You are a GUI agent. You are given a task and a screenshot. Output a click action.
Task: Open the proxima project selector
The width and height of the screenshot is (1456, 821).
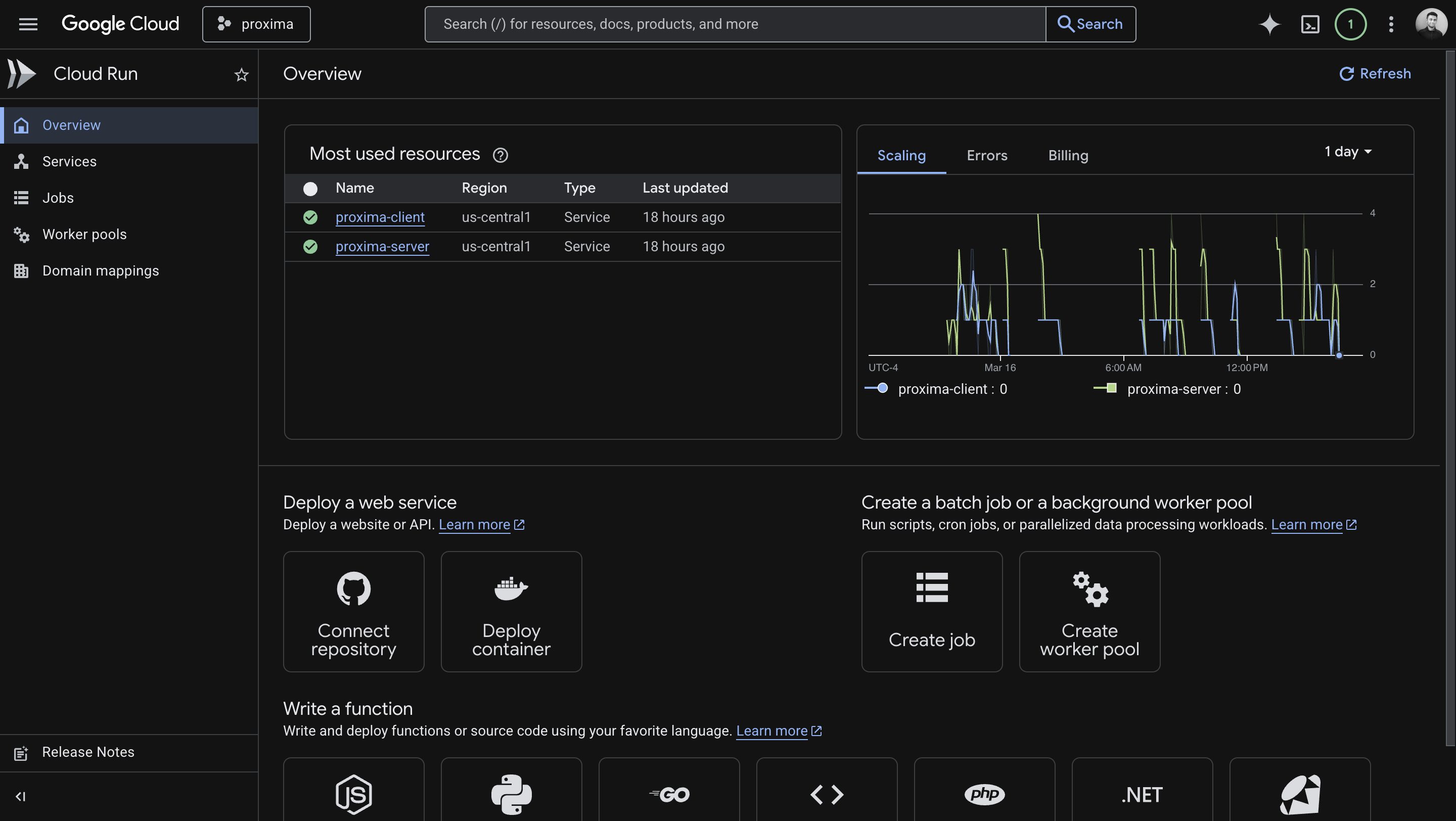click(256, 24)
